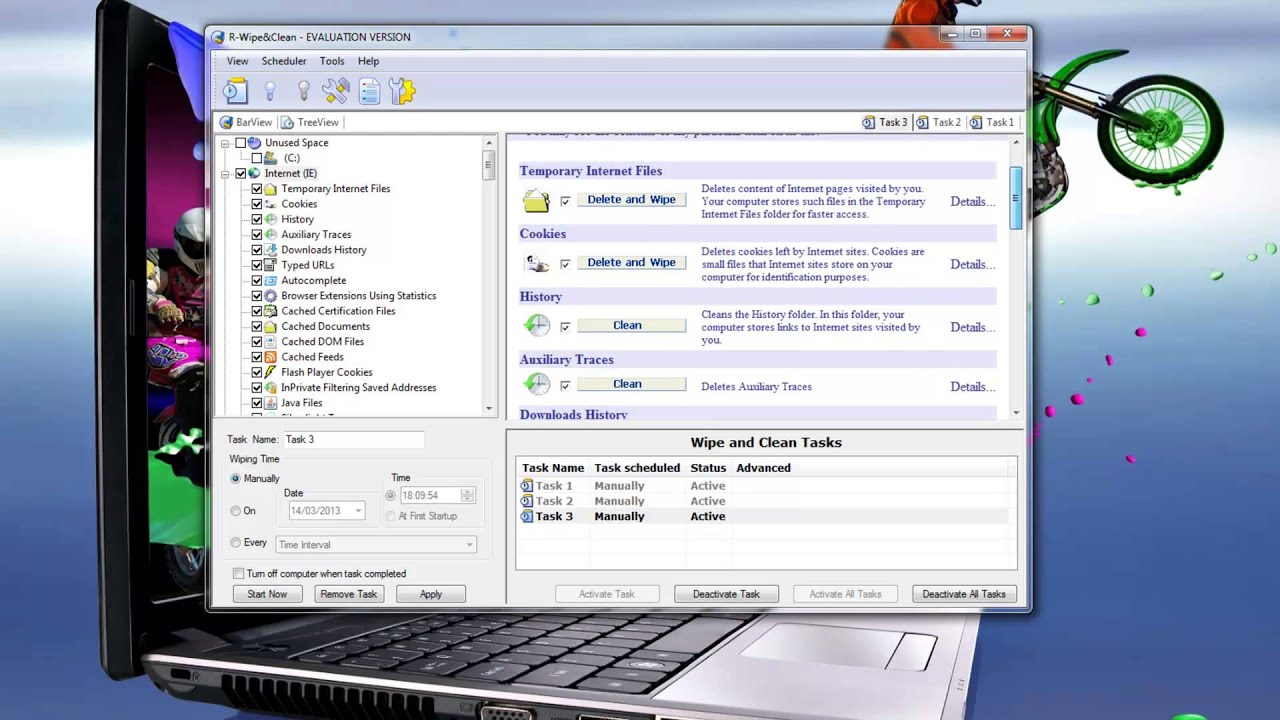The width and height of the screenshot is (1280, 720).
Task: Click the folder icon under Temporary Internet Files heading
Action: click(x=536, y=201)
